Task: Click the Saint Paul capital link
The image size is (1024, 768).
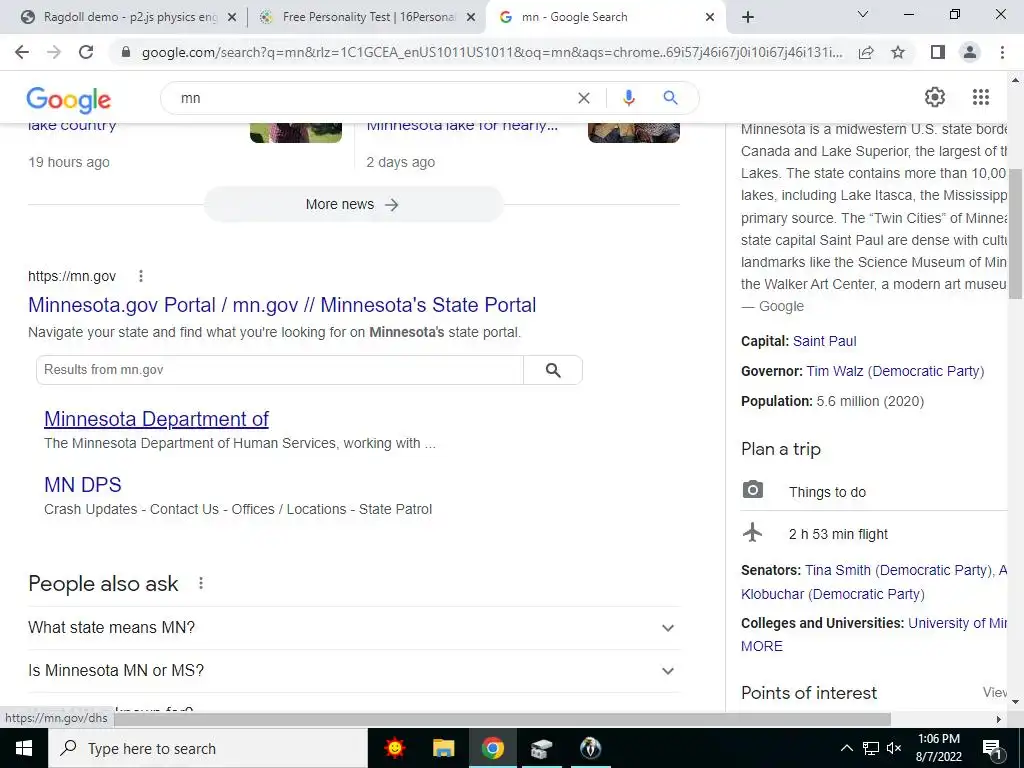Action: pyautogui.click(x=824, y=341)
